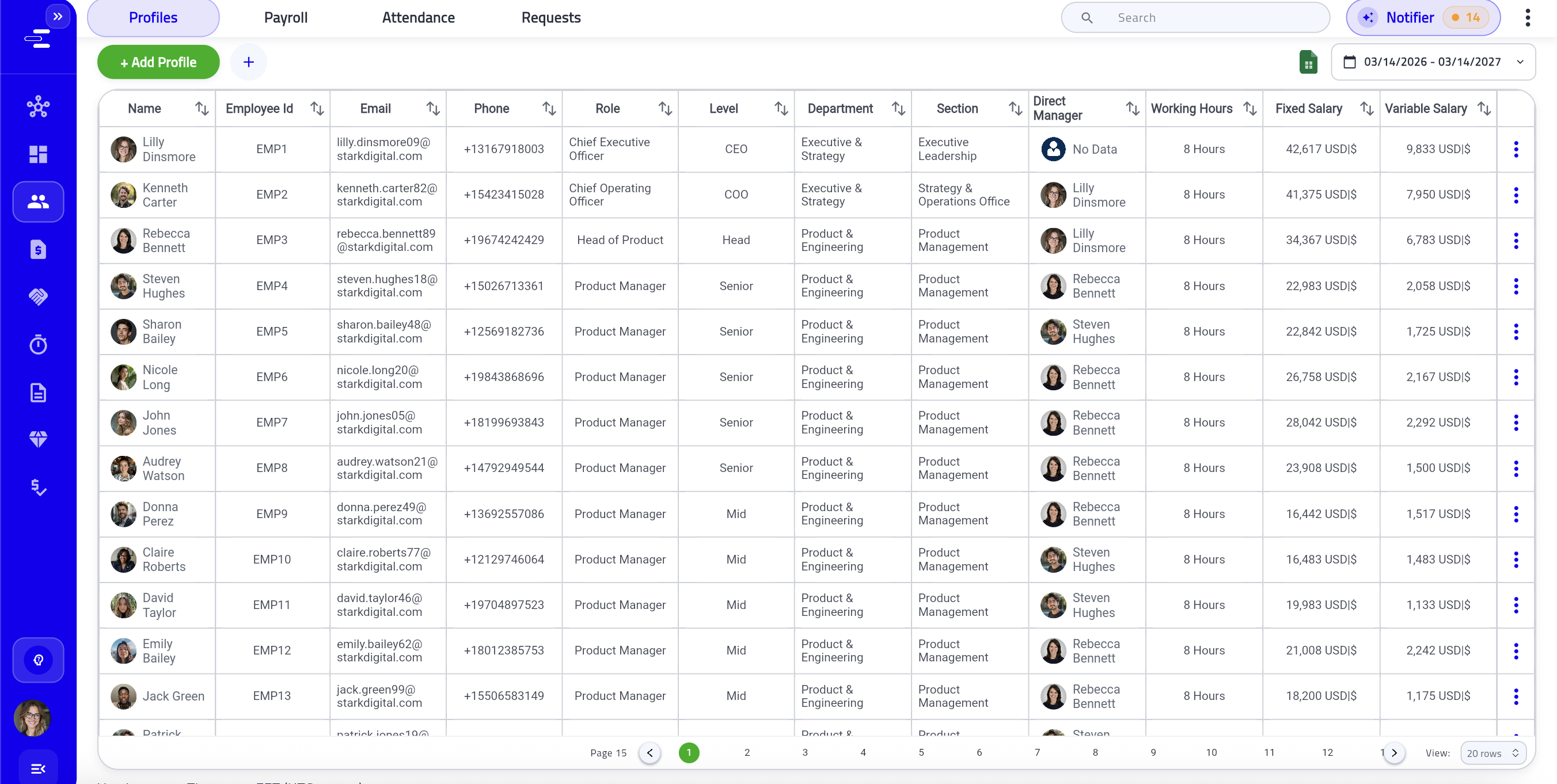Open the '20 rows' view dropdown
Viewport: 1557px width, 784px height.
1493,753
